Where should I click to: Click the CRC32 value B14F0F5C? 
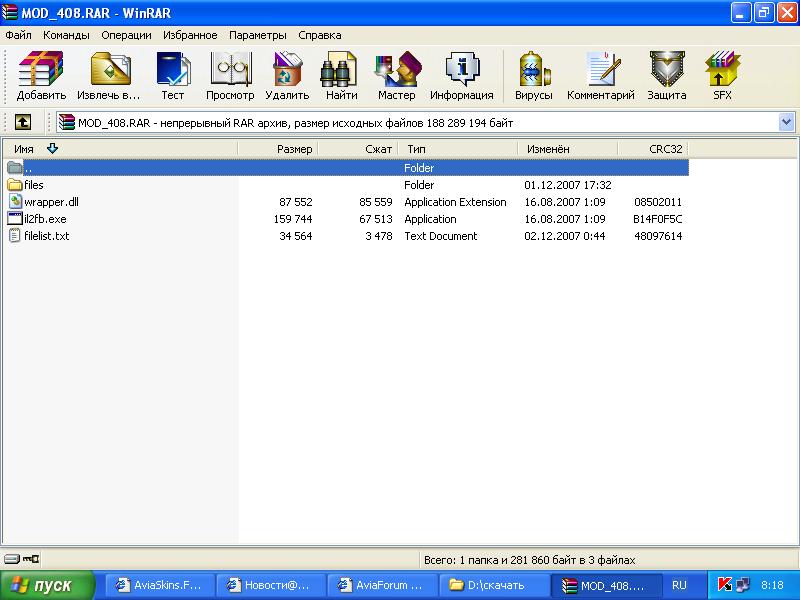point(658,219)
